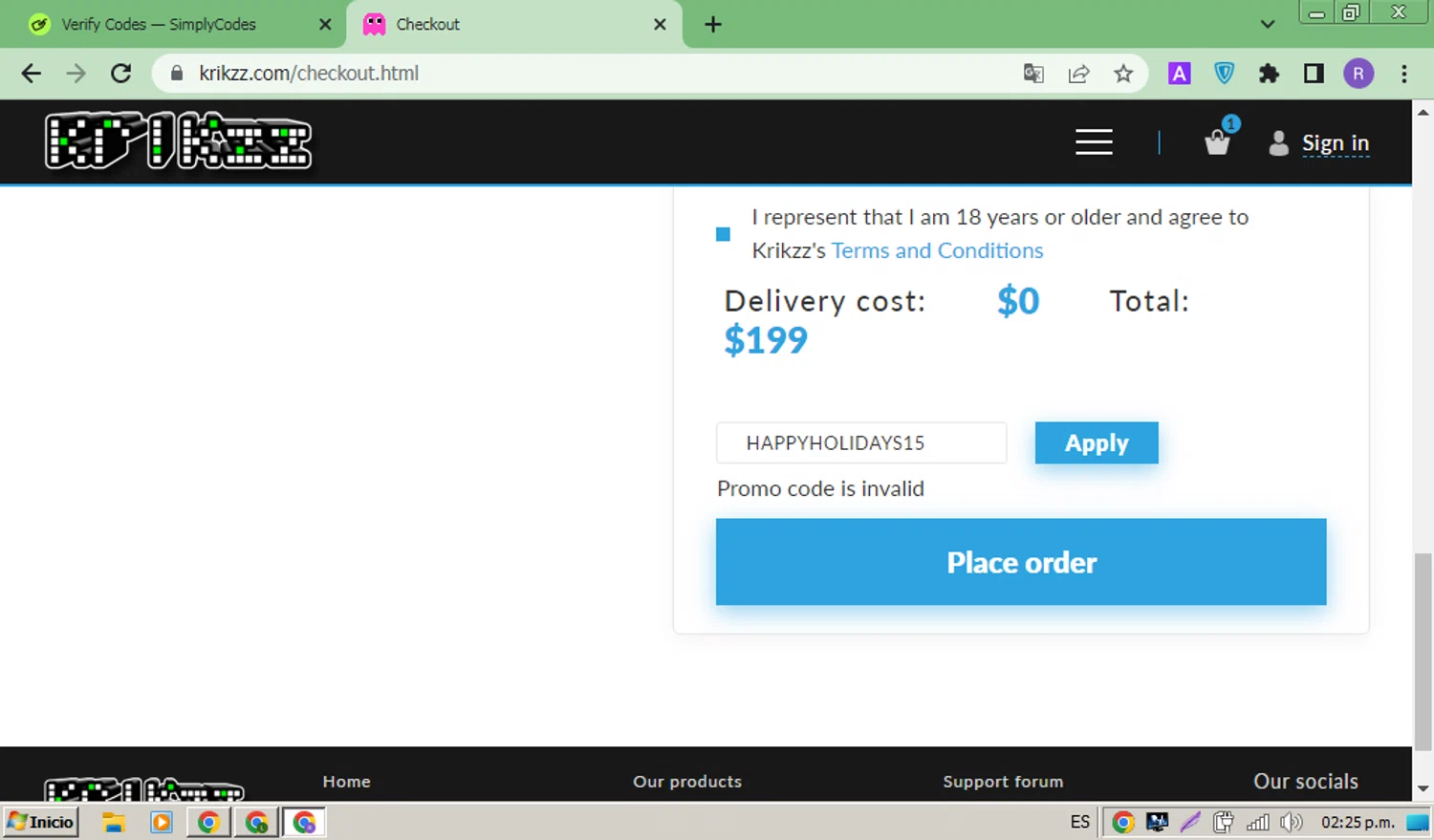Screen dimensions: 1434x840
Task: Close the Checkout tab
Action: click(660, 25)
